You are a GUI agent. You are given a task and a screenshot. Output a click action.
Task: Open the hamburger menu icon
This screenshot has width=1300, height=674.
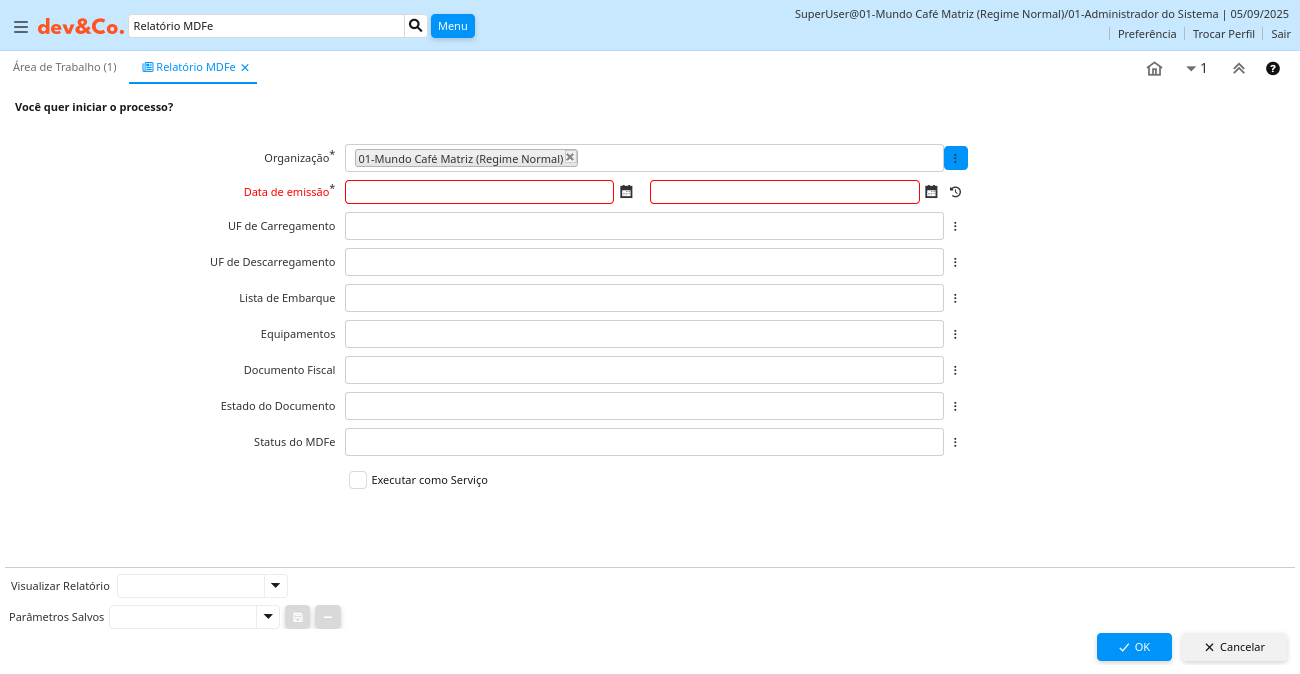pyautogui.click(x=20, y=27)
